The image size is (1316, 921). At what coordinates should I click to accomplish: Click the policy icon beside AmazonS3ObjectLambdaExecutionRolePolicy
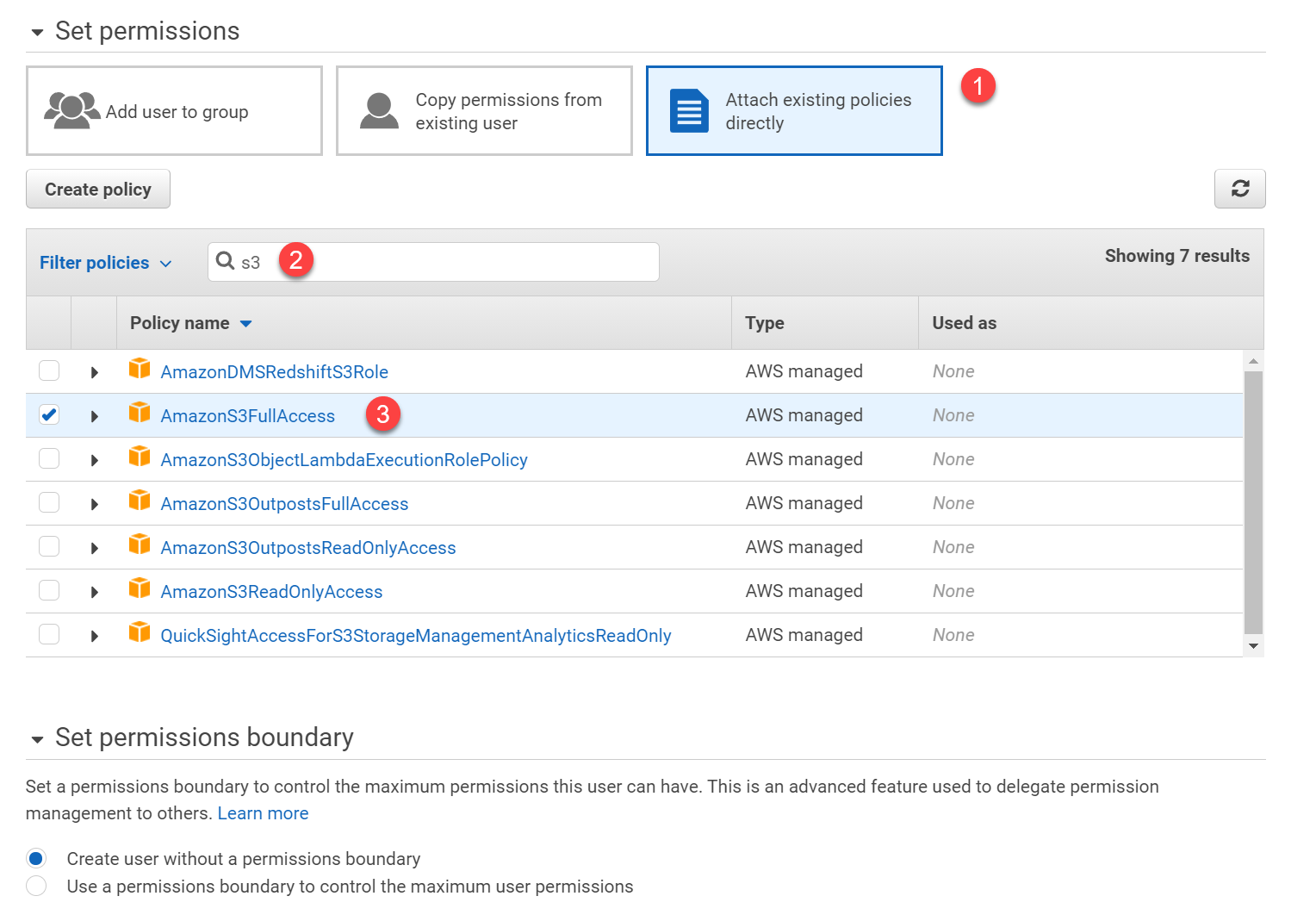140,457
